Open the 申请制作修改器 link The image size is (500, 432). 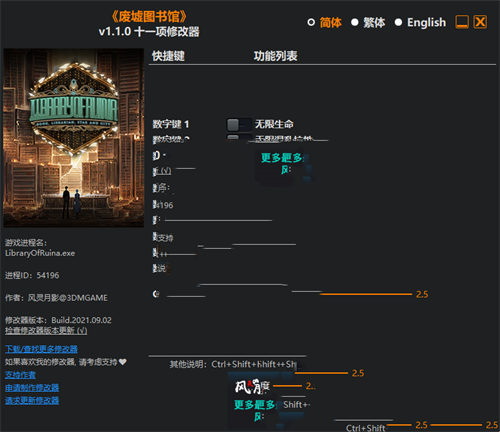tap(32, 388)
